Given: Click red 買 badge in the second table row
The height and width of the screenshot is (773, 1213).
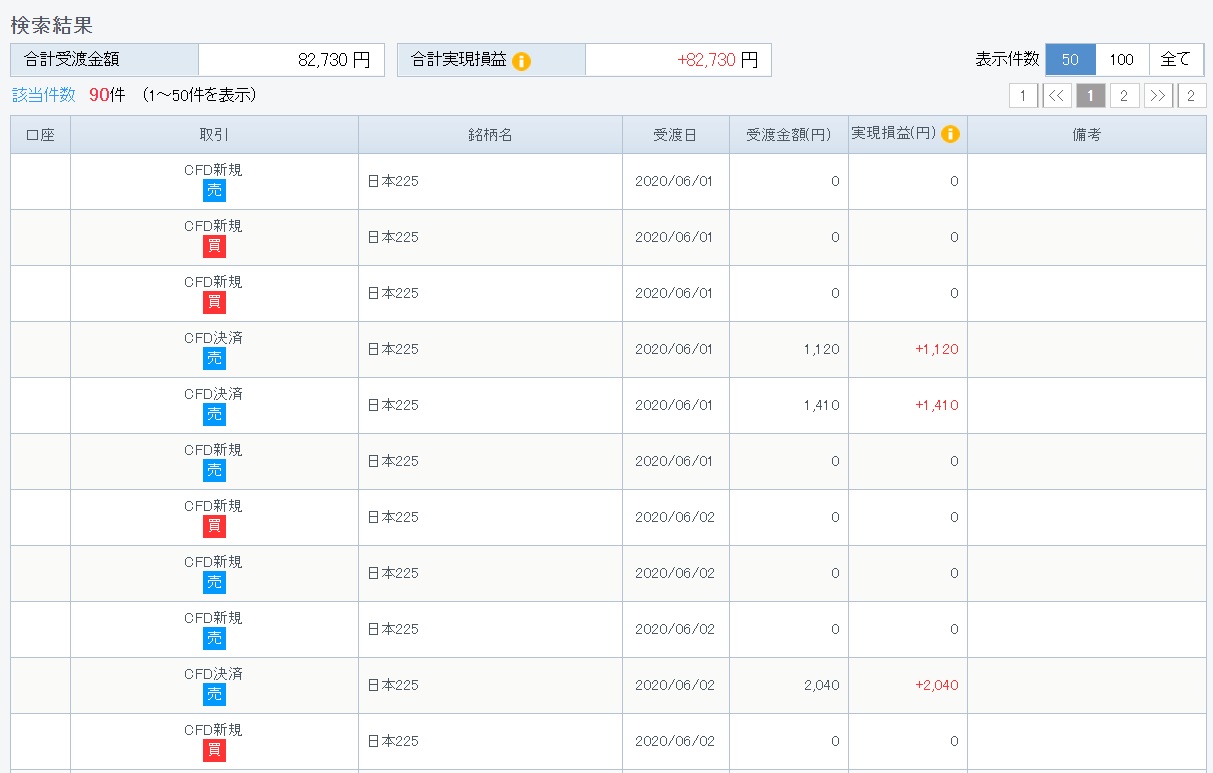Looking at the screenshot, I should [215, 246].
